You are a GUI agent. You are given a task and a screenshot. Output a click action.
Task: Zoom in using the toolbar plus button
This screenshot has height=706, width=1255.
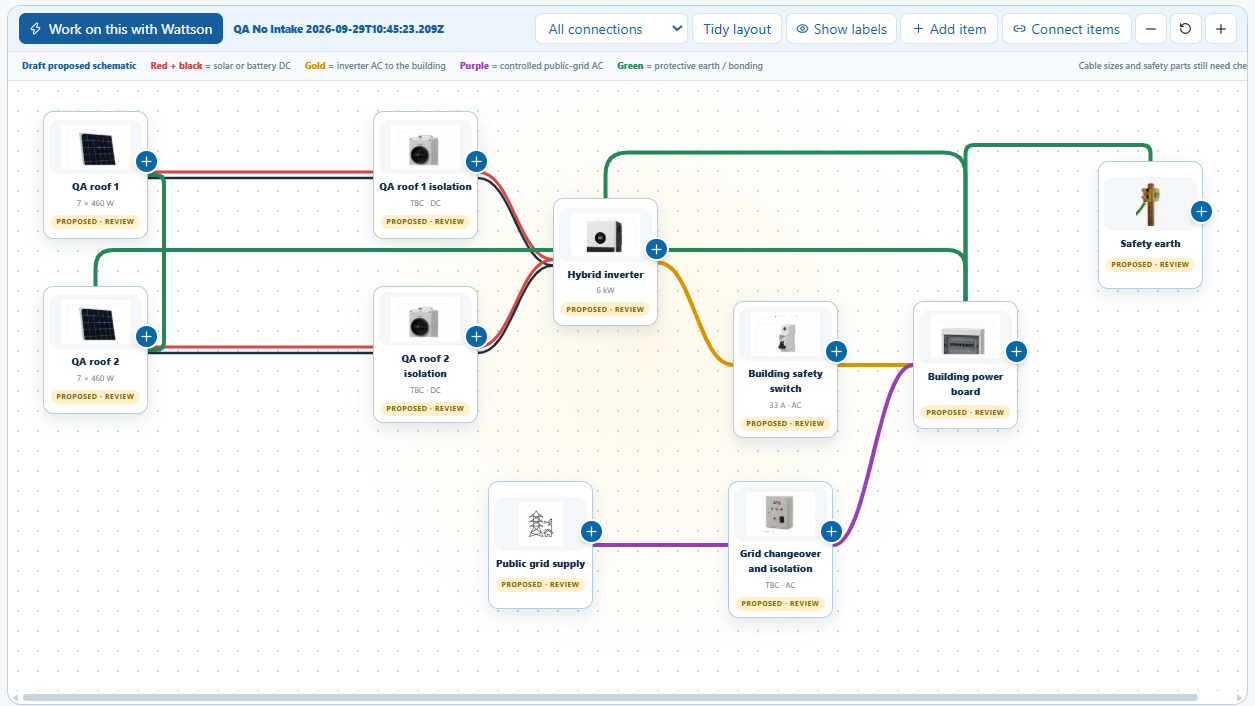tap(1221, 29)
